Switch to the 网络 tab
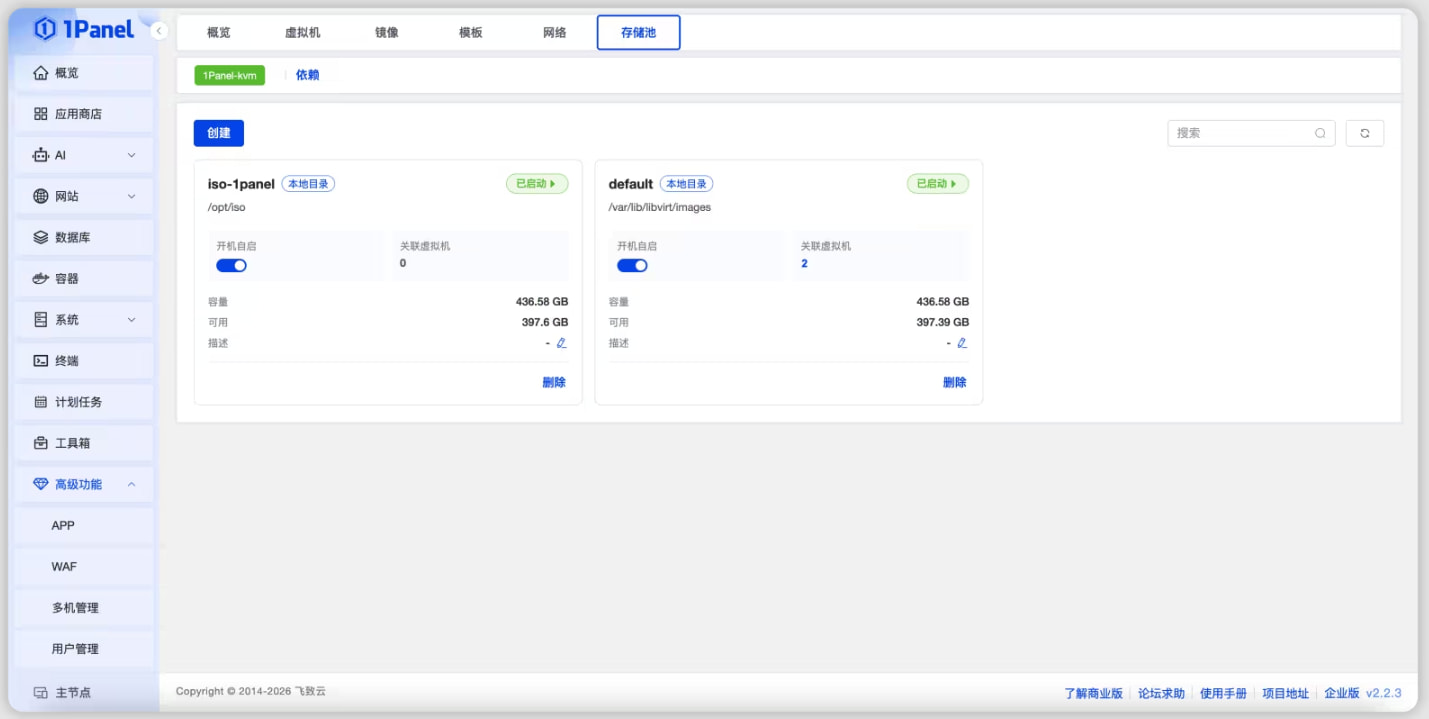Viewport: 1429px width, 719px height. pos(555,32)
